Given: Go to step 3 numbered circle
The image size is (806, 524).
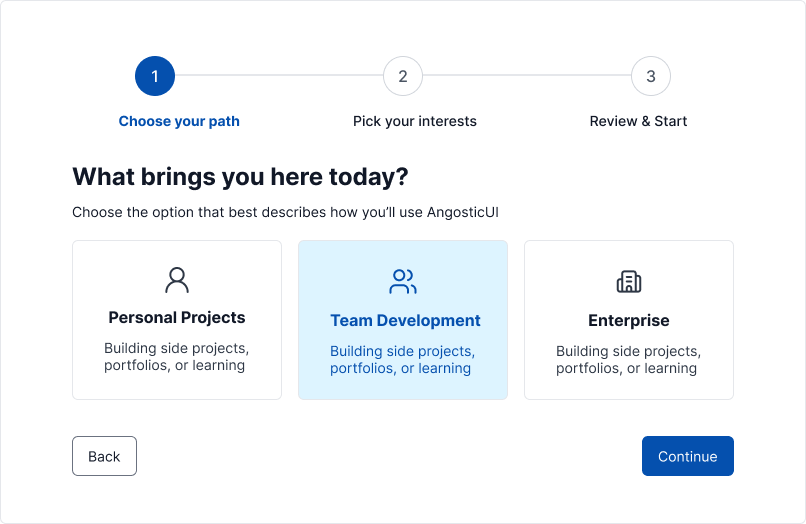Looking at the screenshot, I should [651, 76].
